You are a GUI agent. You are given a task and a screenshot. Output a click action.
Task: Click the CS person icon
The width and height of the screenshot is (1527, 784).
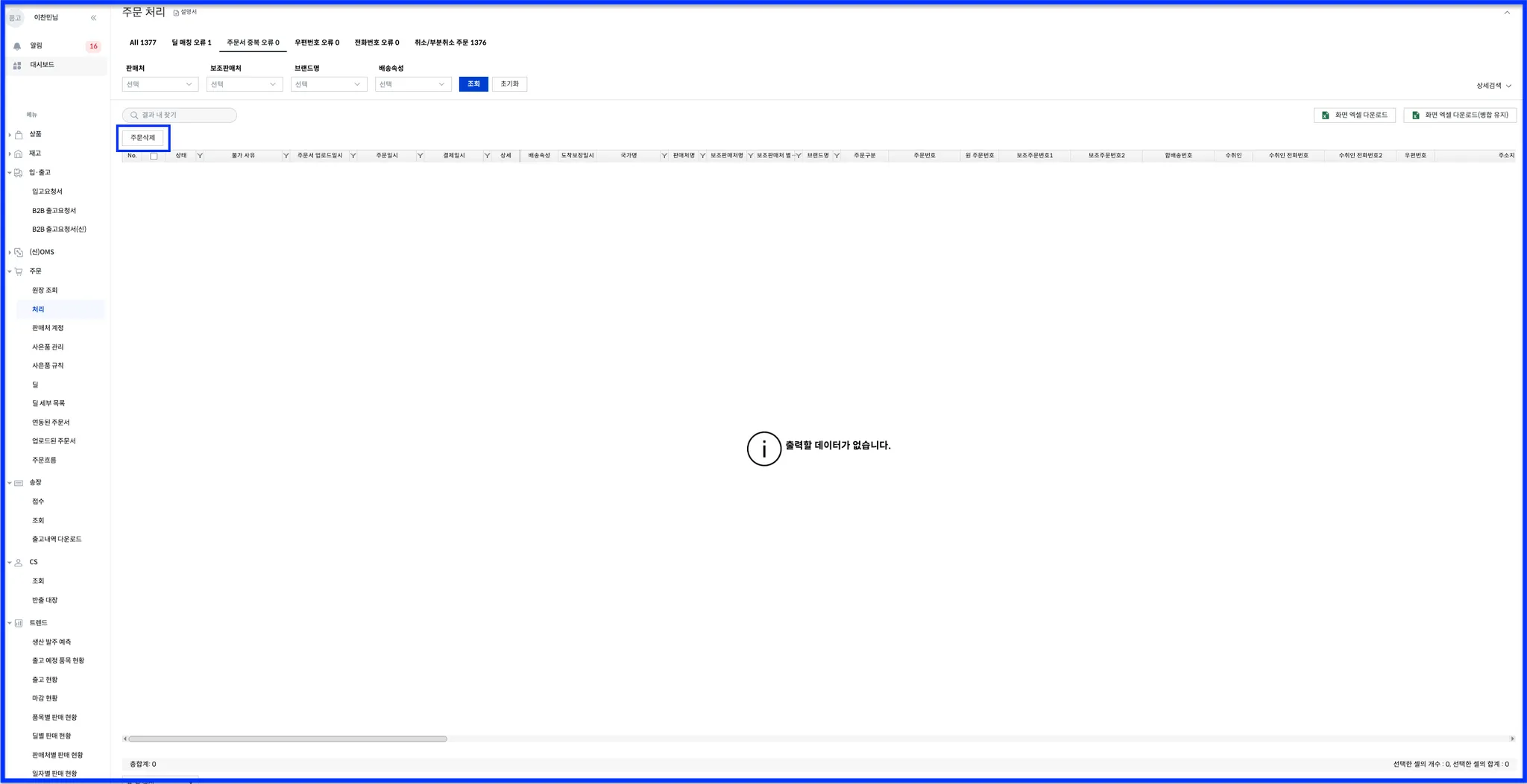(19, 563)
